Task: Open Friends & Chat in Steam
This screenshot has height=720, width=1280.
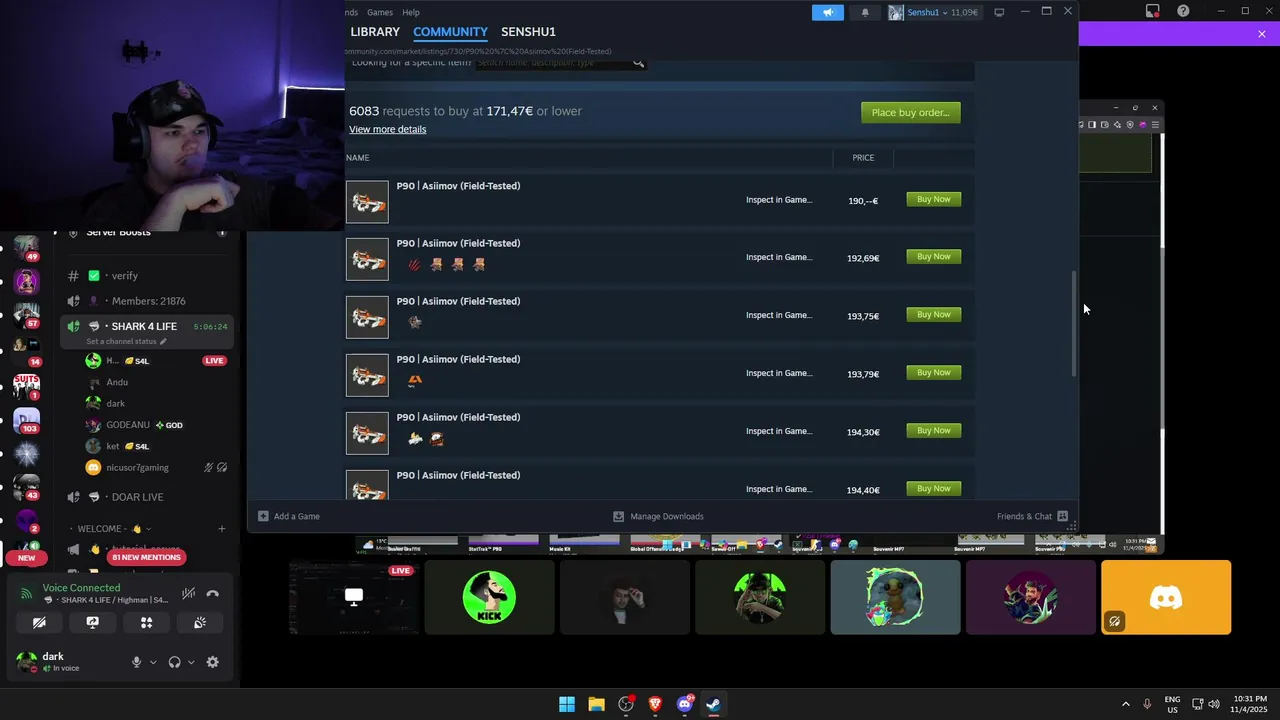Action: pos(1032,516)
